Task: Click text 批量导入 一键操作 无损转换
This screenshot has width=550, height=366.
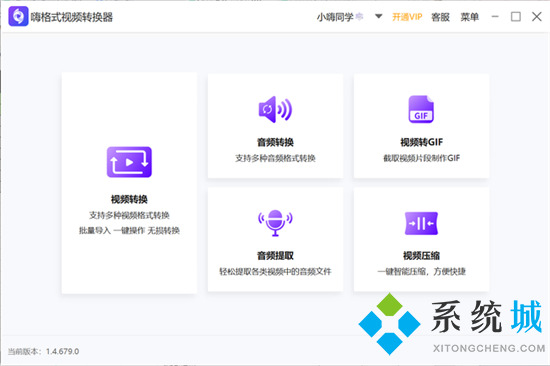Action: [x=129, y=231]
